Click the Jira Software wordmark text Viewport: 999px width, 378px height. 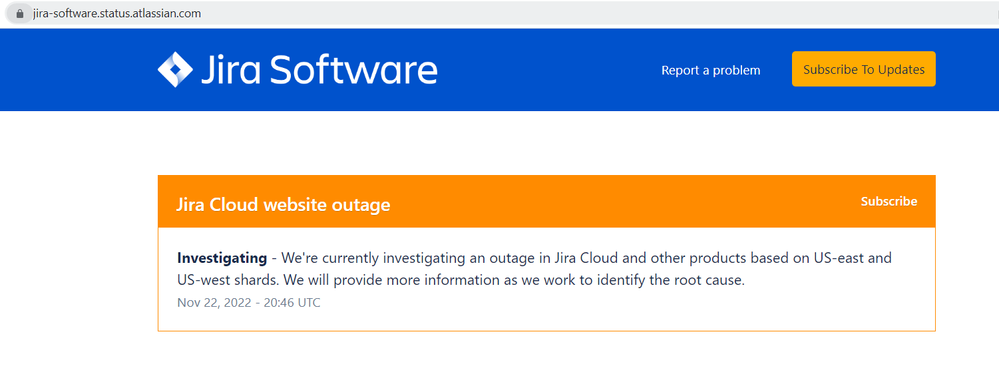(x=319, y=69)
